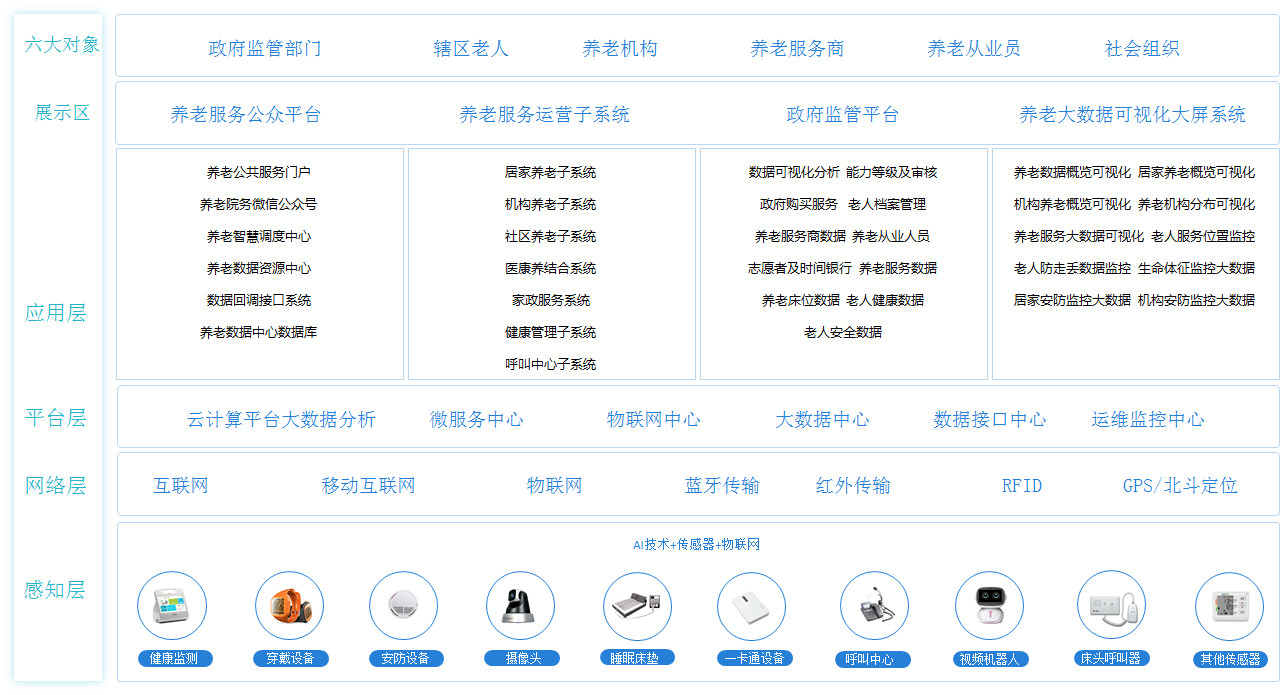
Task: Click the 安防设备 smoke detector icon
Action: [x=403, y=606]
